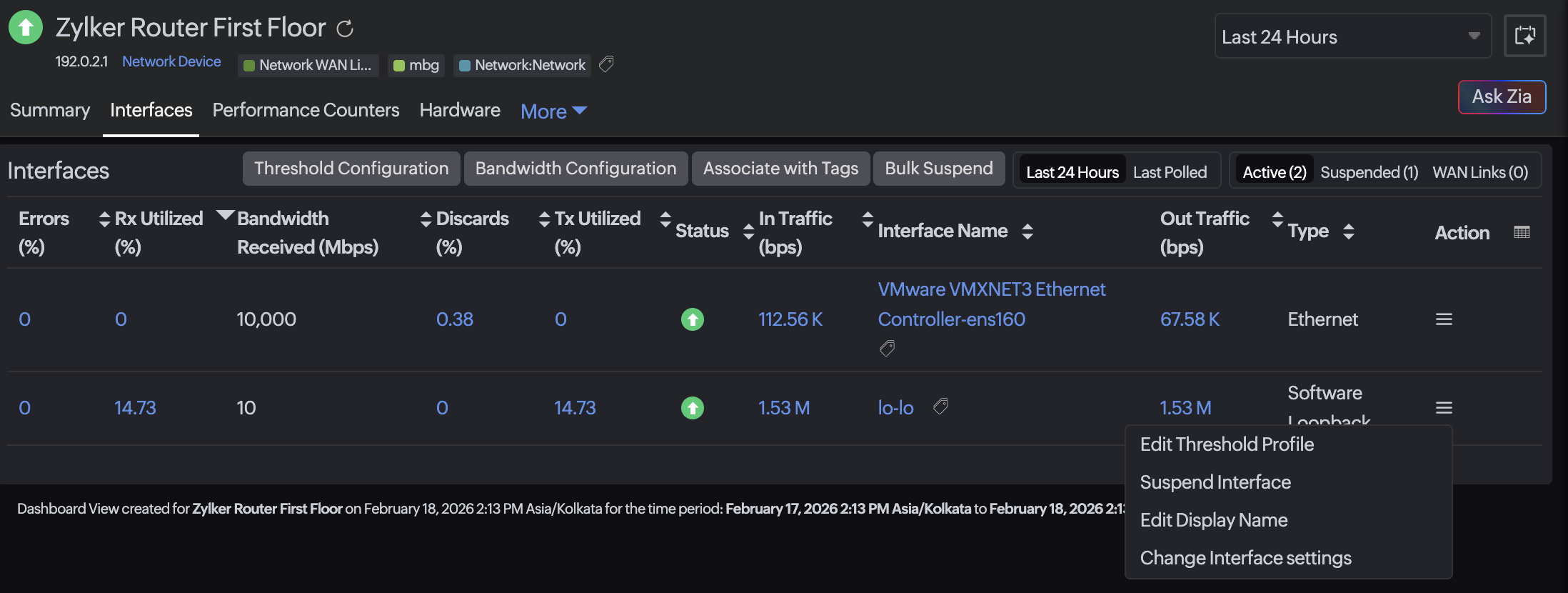
Task: Click the tag icon beside lo-lo
Action: point(941,407)
